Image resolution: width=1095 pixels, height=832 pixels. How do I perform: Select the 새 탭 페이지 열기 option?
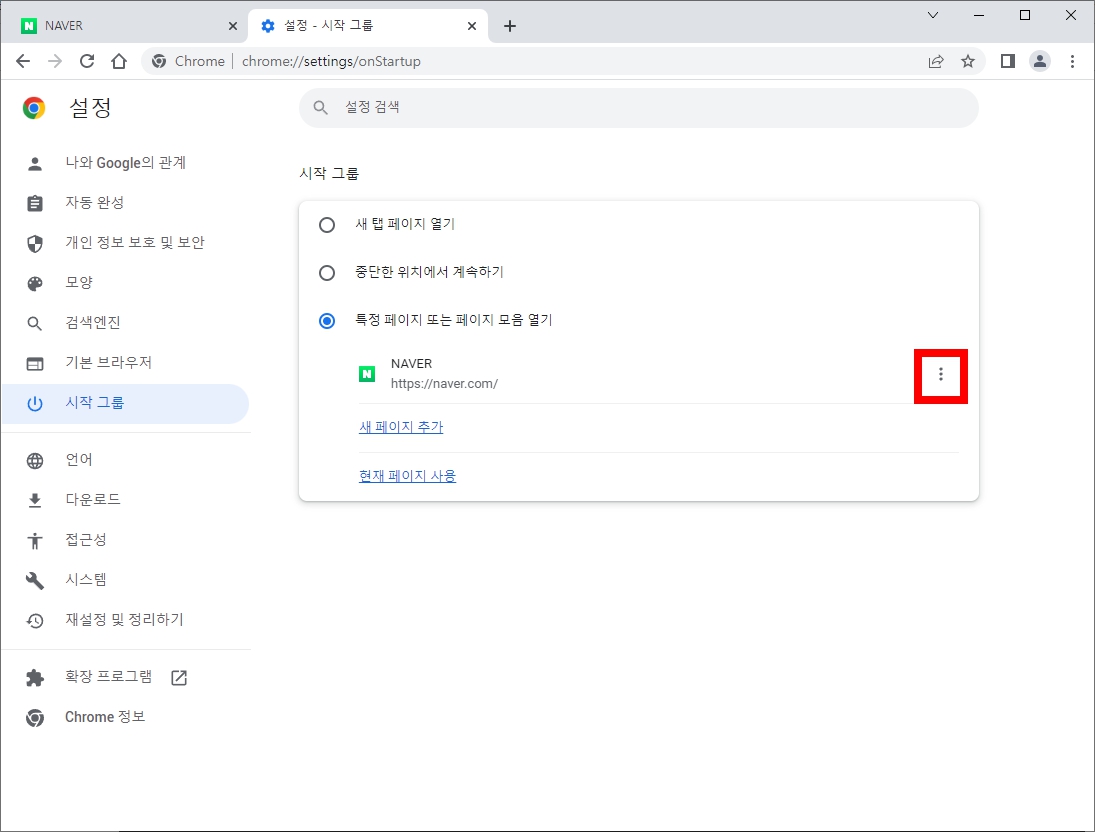tap(327, 225)
